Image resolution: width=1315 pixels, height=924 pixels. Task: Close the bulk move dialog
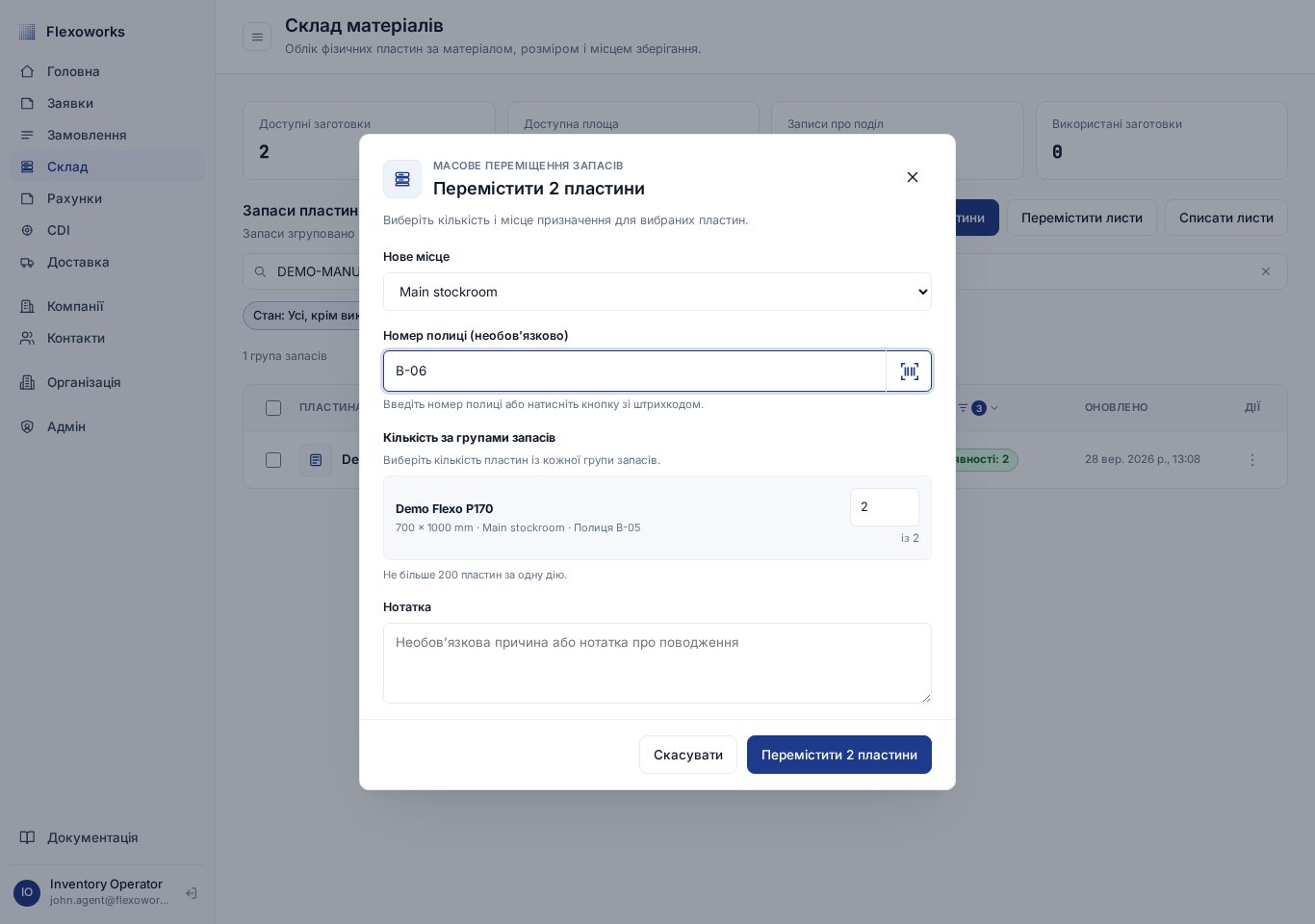pos(913,177)
